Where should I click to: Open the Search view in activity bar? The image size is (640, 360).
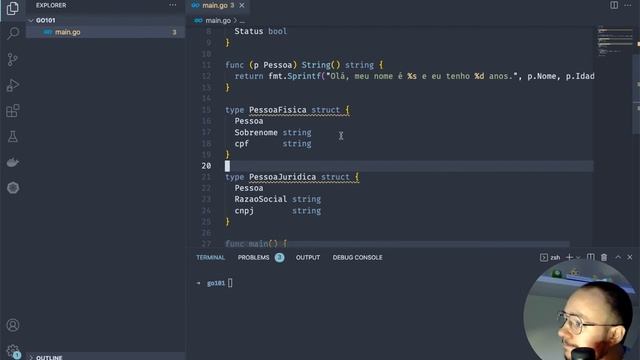pyautogui.click(x=13, y=33)
